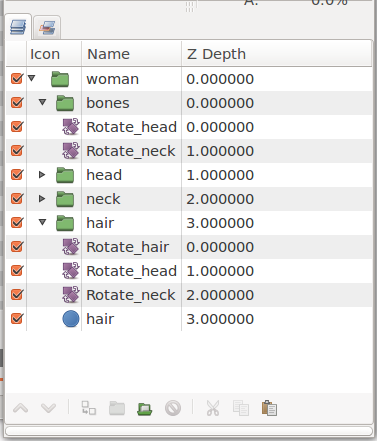Screen dimensions: 377x441
Task: Click the grey group layer folder button
Action: 117,408
